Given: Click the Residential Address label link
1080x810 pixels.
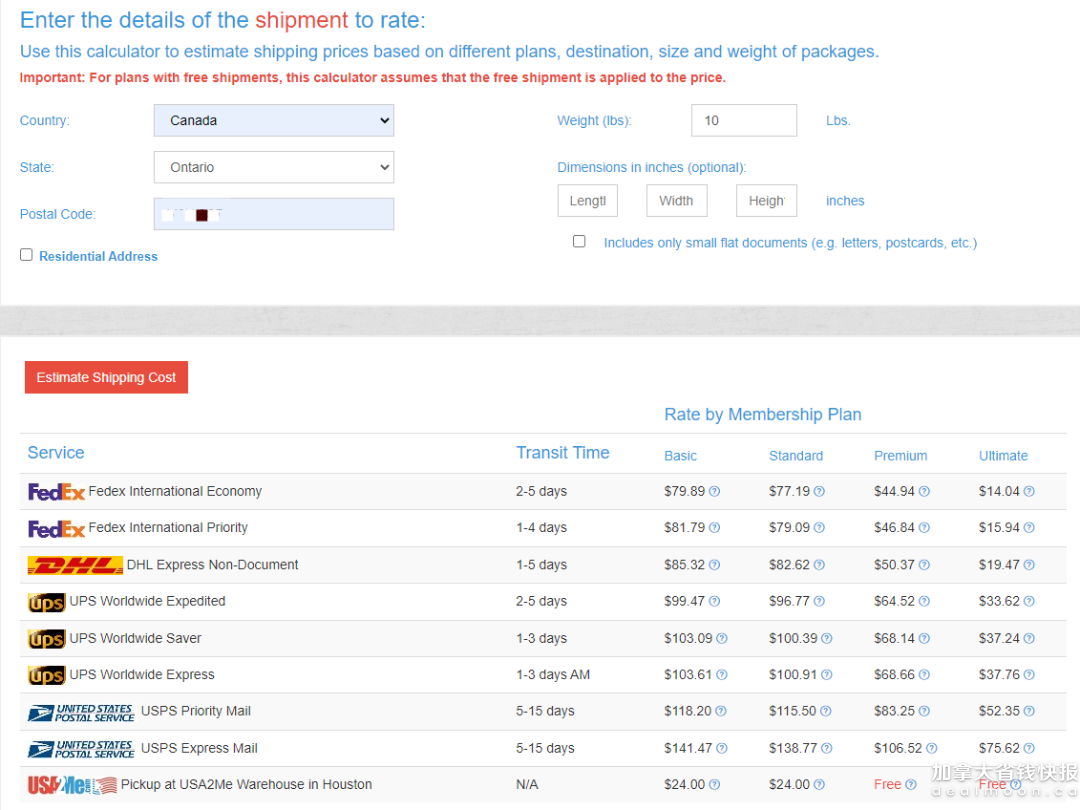Looking at the screenshot, I should pos(98,256).
